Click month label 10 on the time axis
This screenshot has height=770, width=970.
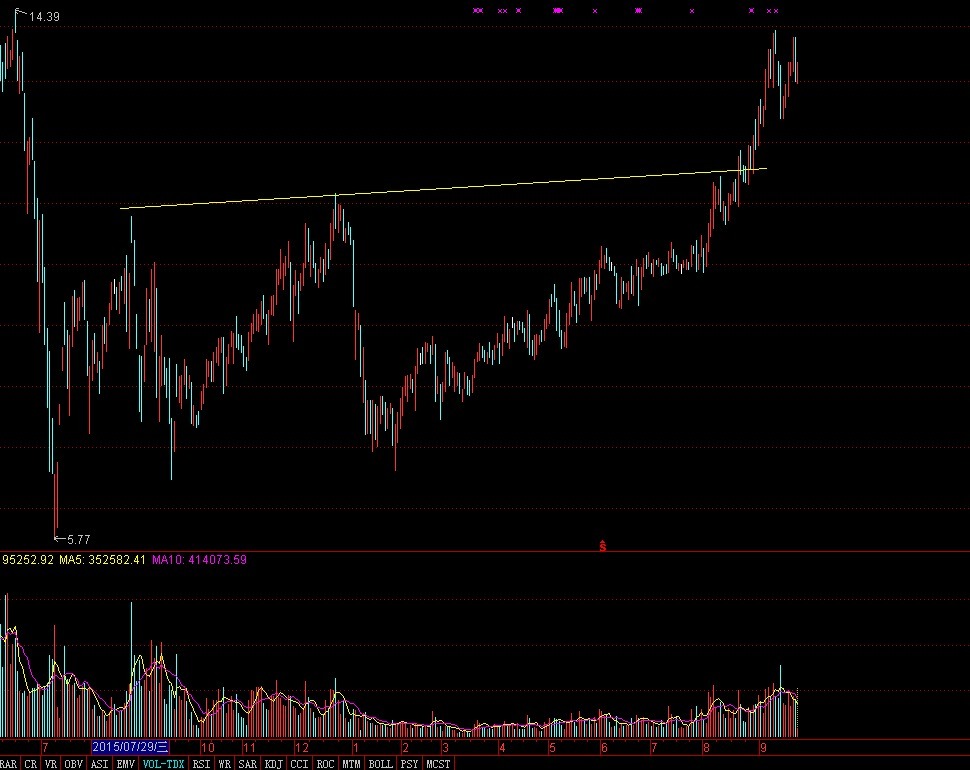click(208, 747)
